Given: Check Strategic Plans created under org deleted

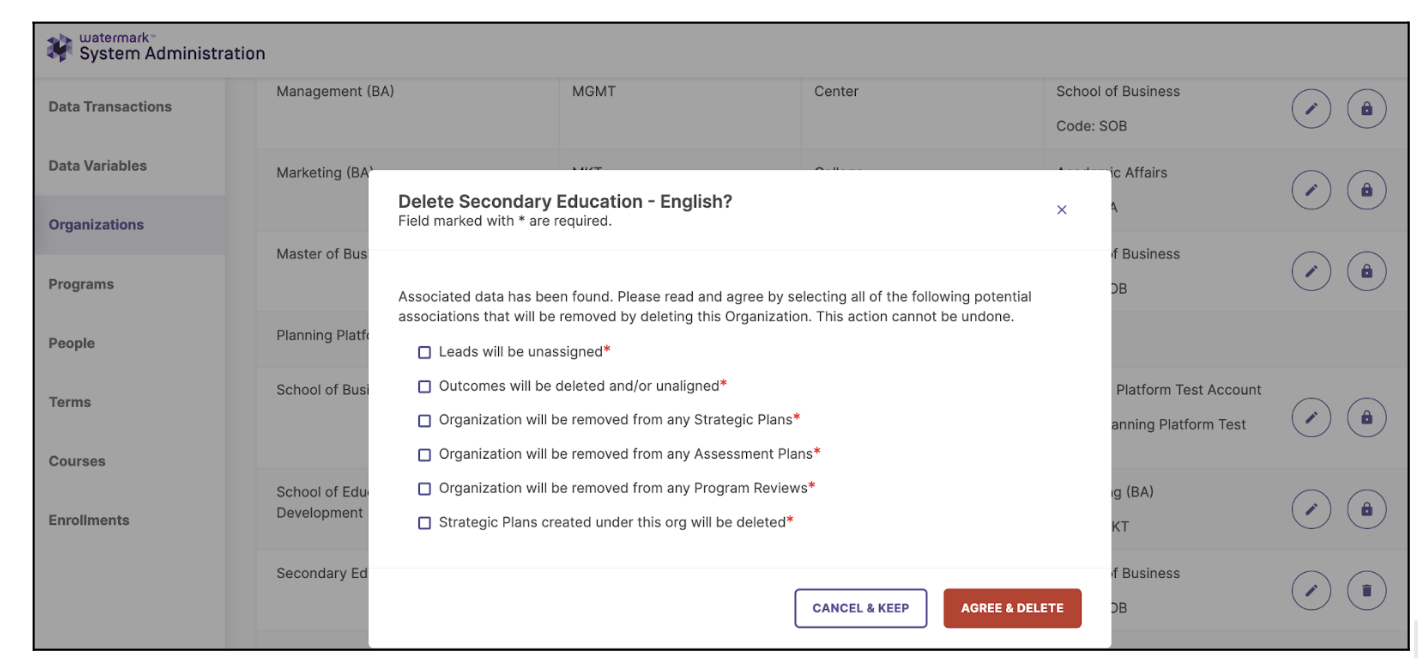Looking at the screenshot, I should [425, 522].
